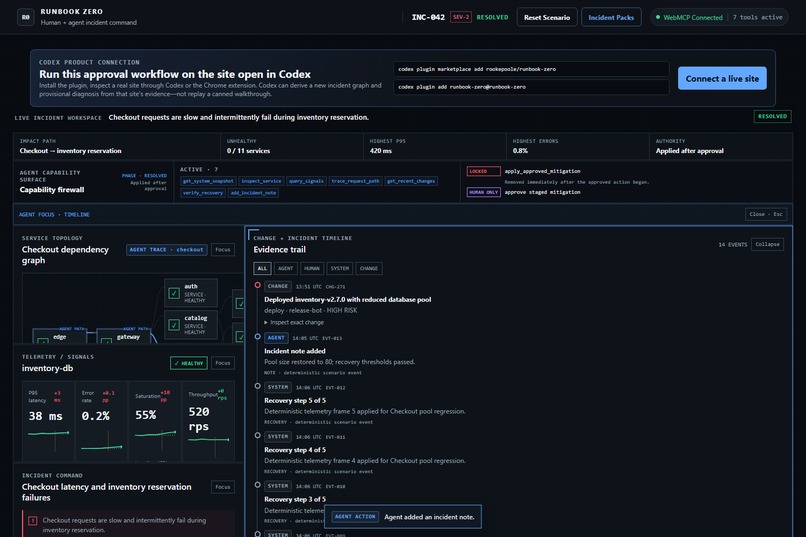Screen dimensions: 806x537
Task: Click the AGENT ACTION toast notification
Action: click(403, 517)
